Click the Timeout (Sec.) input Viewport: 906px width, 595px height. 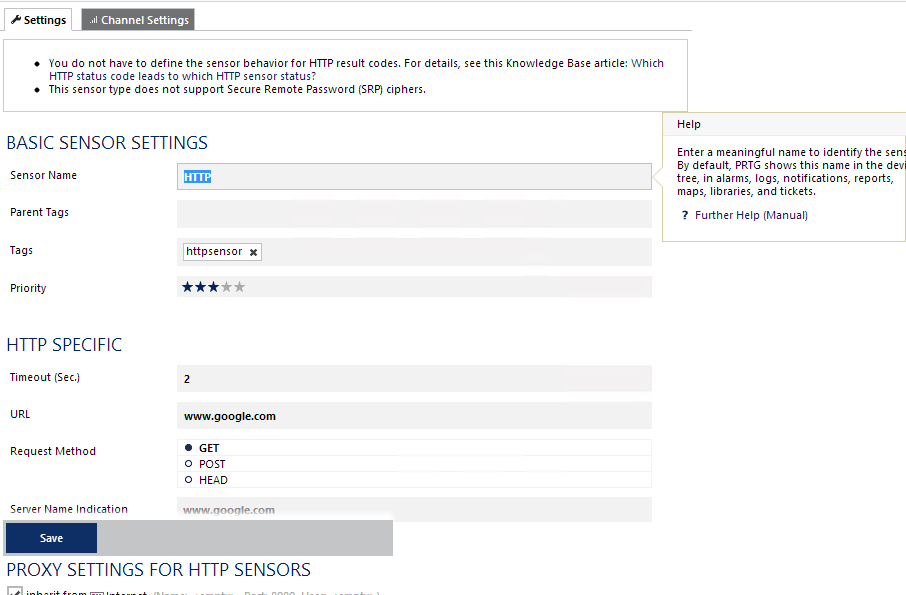[x=414, y=379]
